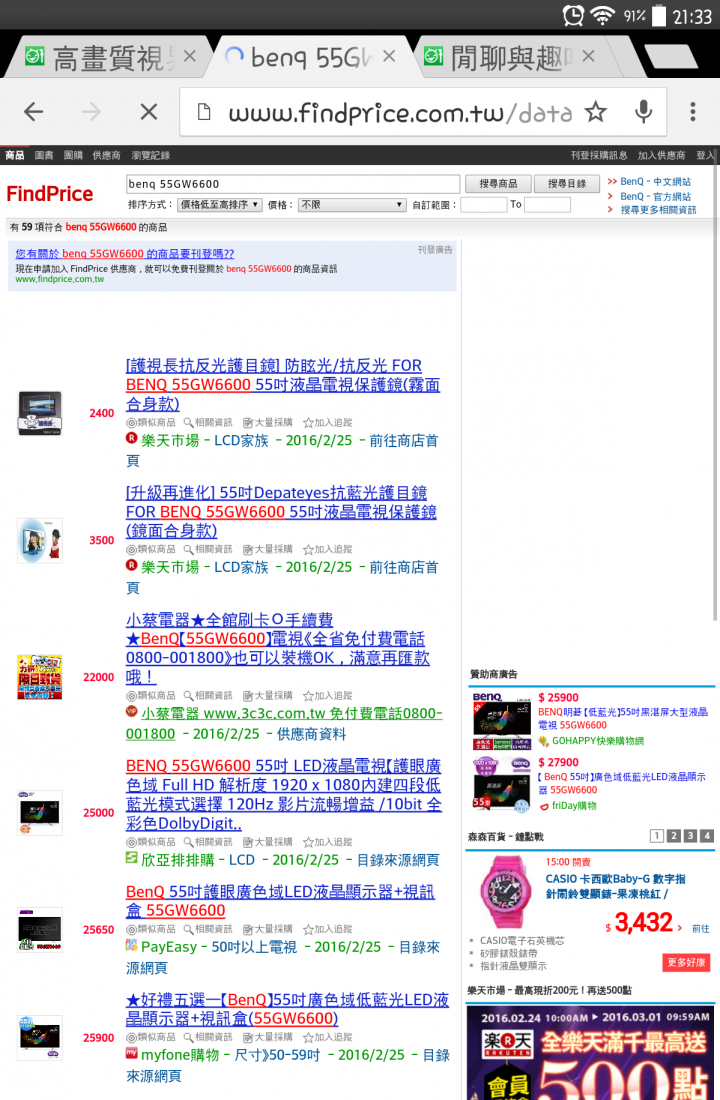Open the 不限 price dropdown
This screenshot has width=720, height=1100.
pyautogui.click(x=352, y=205)
